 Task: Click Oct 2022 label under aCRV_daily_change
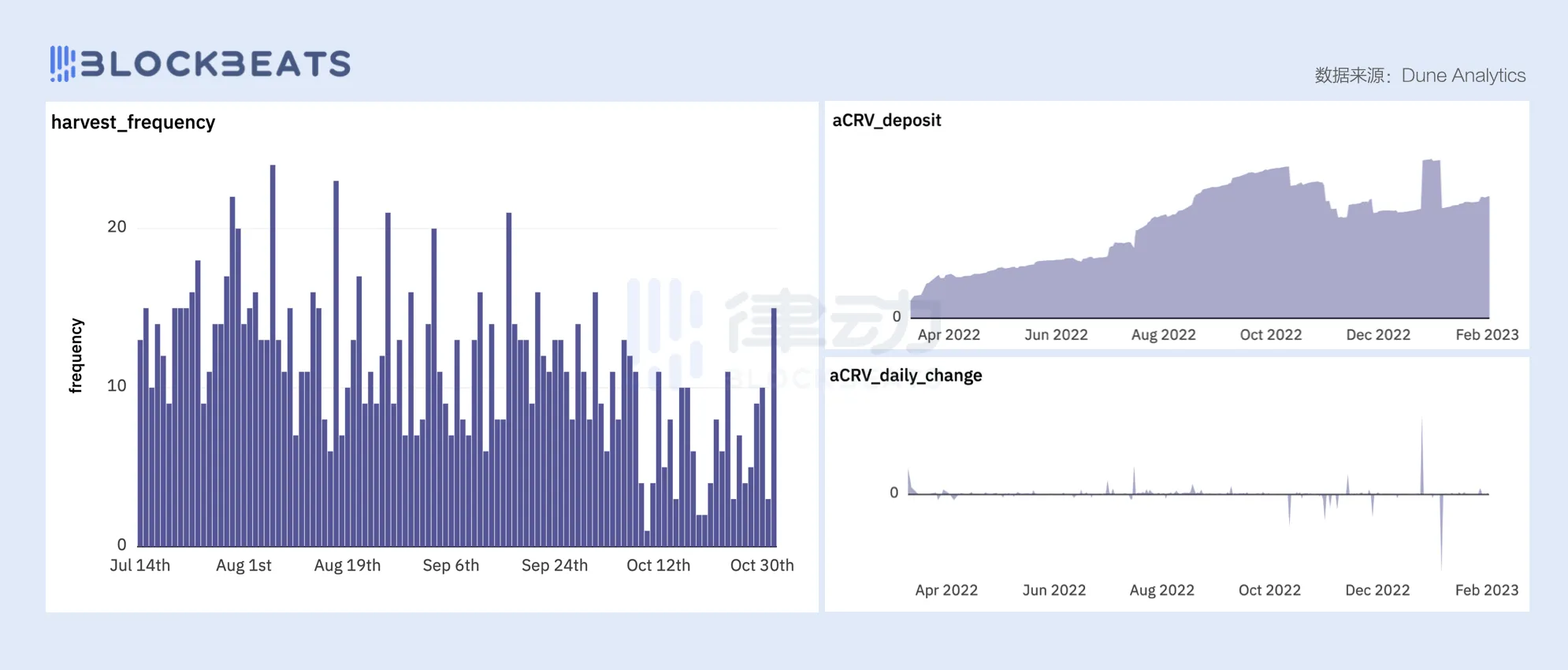[1269, 590]
